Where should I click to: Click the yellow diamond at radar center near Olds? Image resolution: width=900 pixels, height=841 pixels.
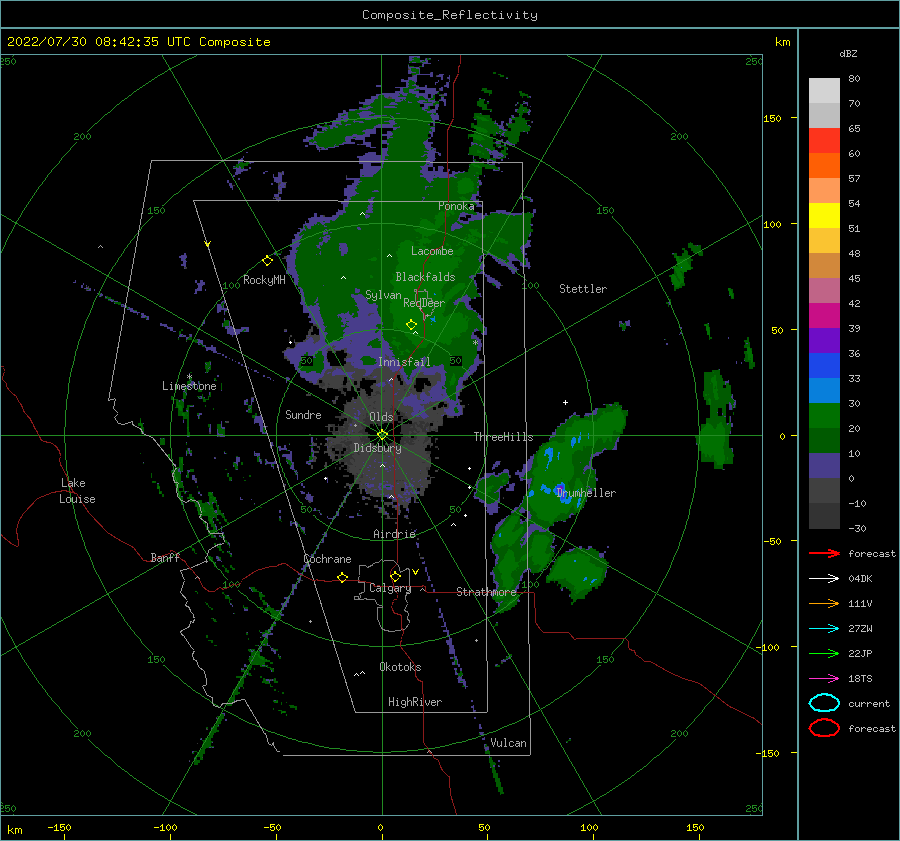(x=382, y=435)
